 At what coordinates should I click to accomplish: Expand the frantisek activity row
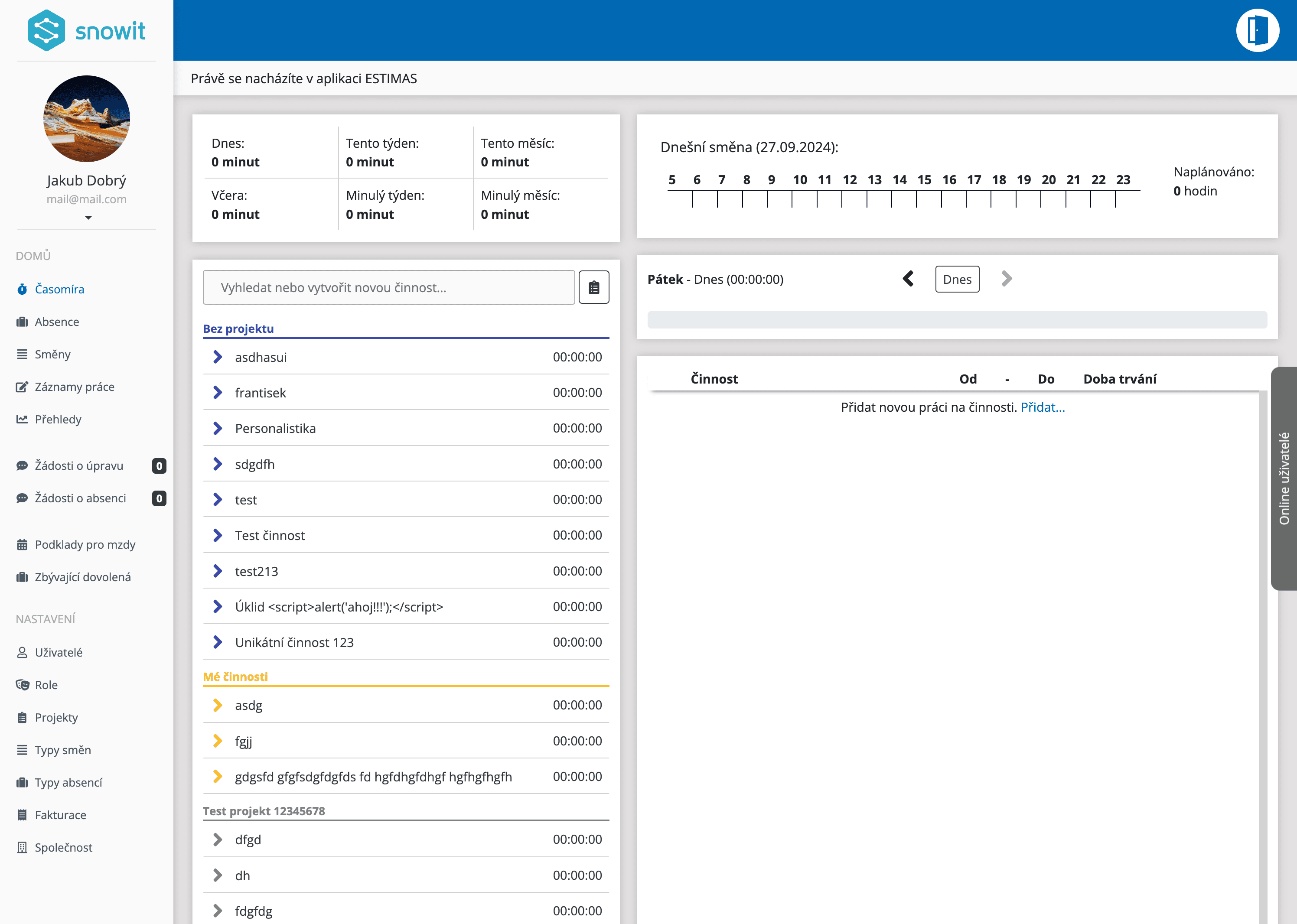click(218, 392)
